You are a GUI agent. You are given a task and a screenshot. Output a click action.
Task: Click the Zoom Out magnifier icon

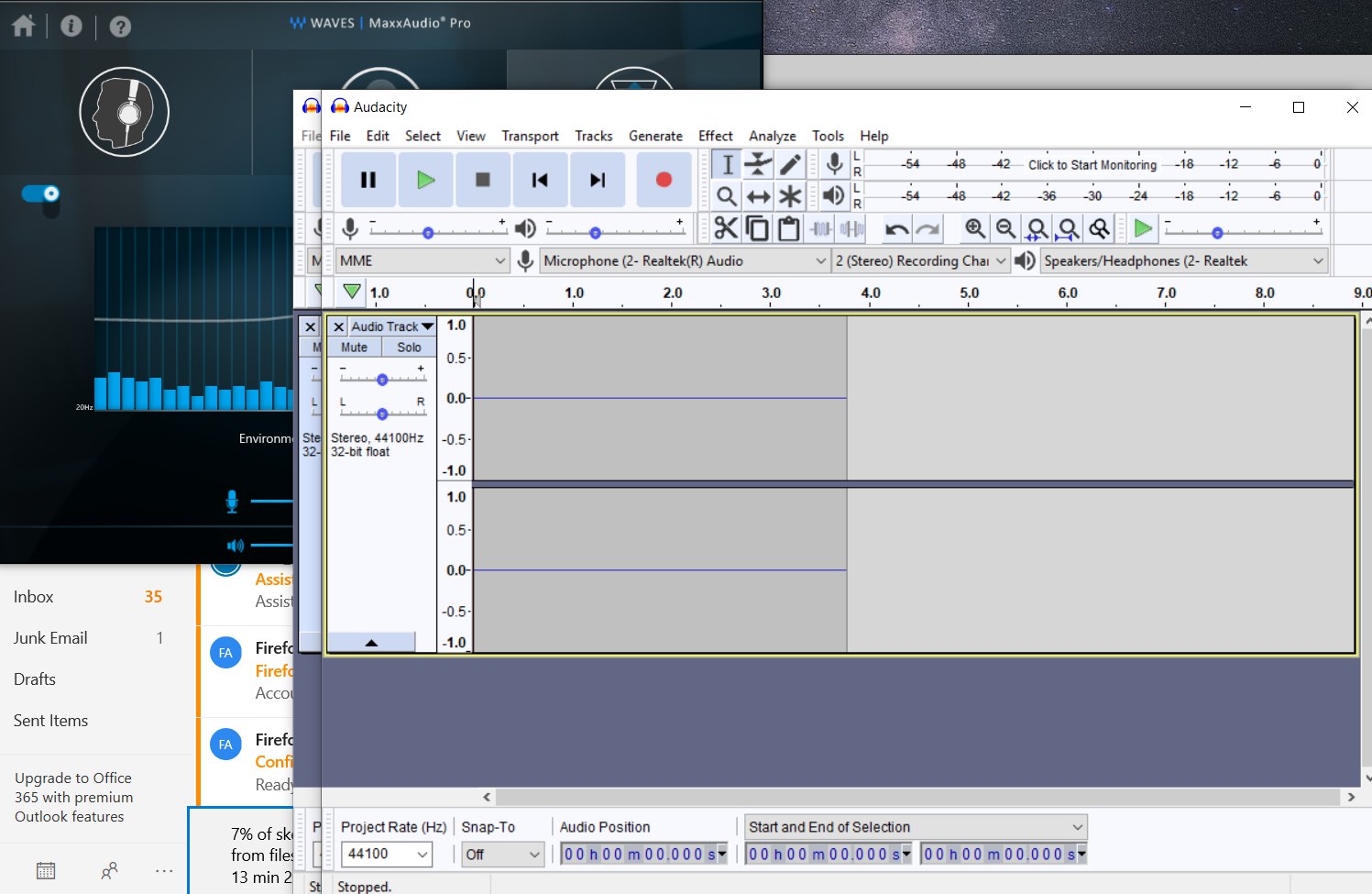(1006, 228)
